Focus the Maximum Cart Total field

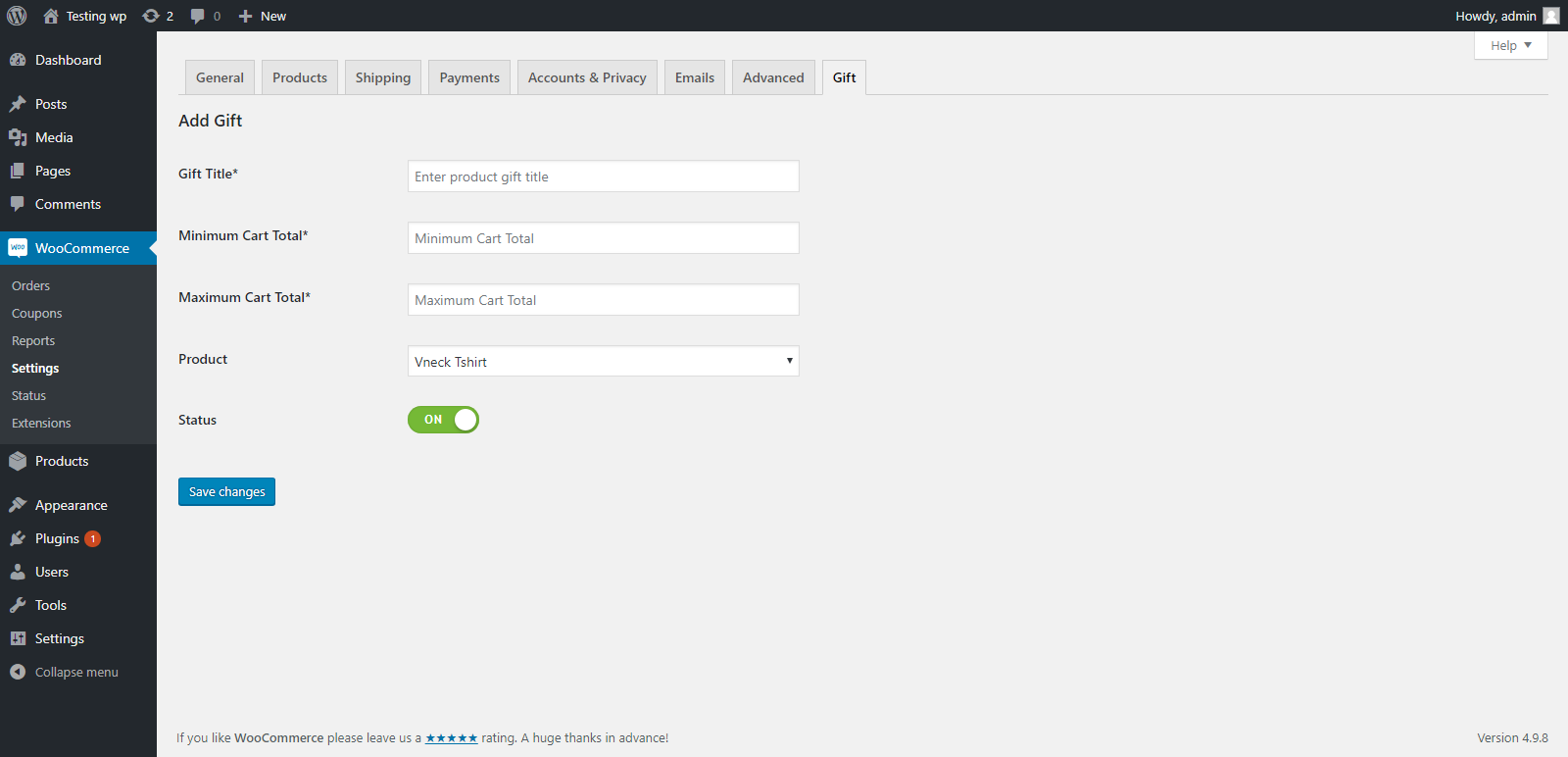tap(604, 300)
